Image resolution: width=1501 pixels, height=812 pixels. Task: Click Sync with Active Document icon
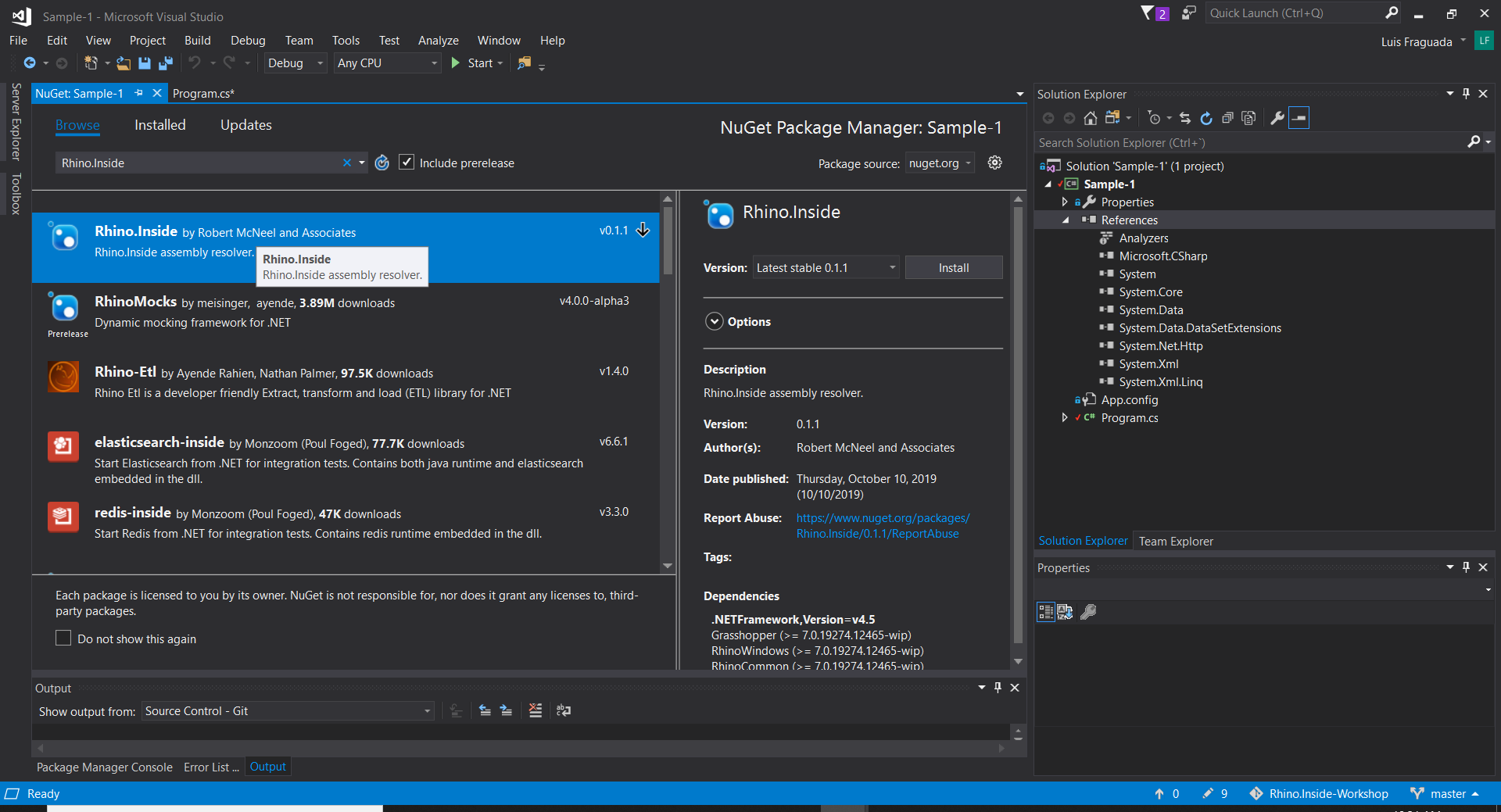click(1185, 118)
